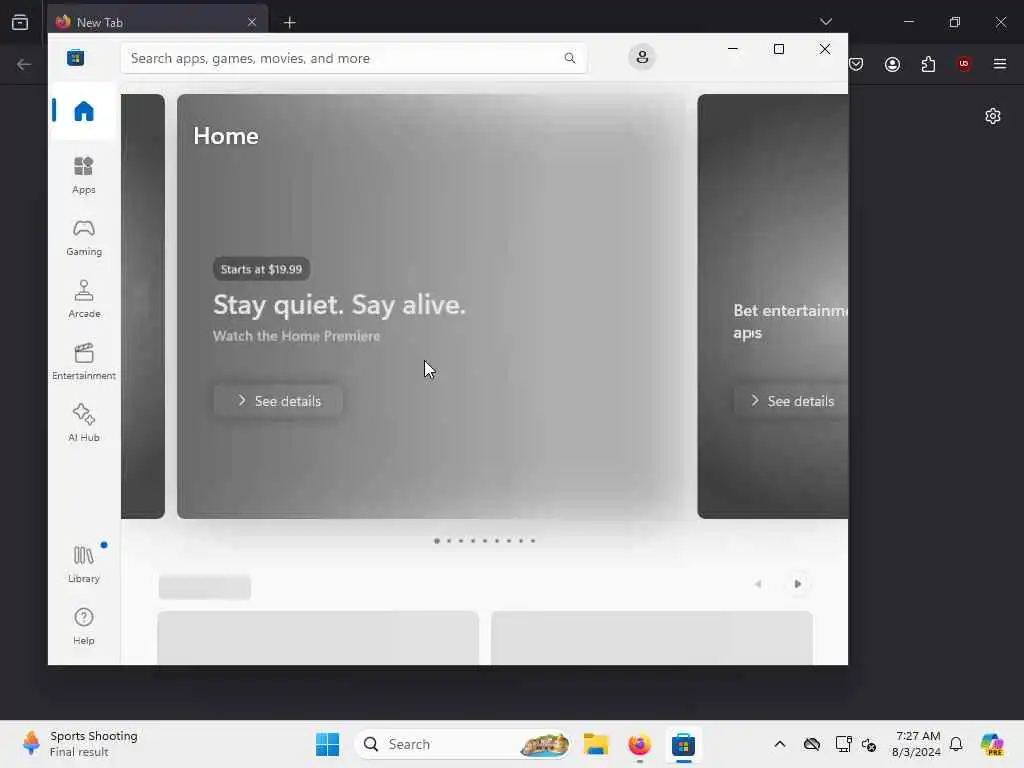Screen dimensions: 1024x768
Task: Open File Explorer from taskbar
Action: point(596,744)
